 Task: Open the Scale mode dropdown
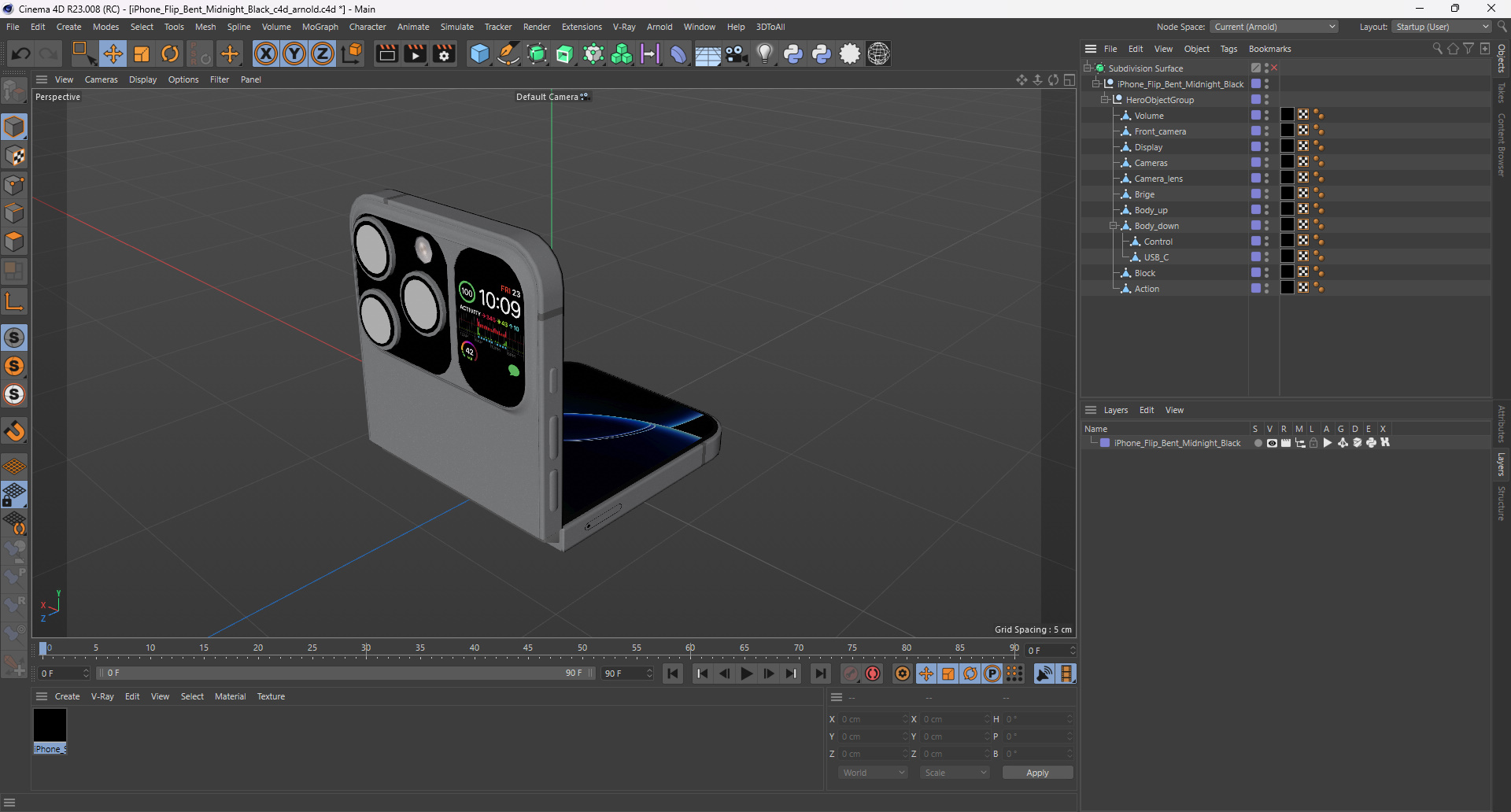[x=955, y=773]
